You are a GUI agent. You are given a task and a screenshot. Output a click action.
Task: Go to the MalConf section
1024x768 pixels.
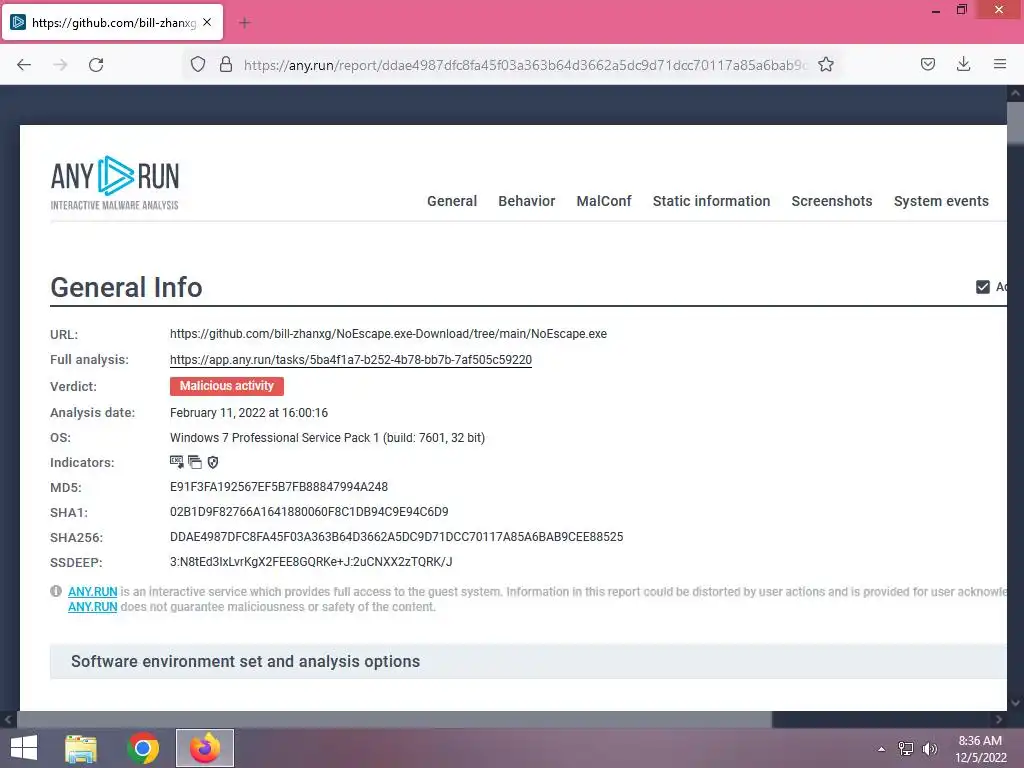(604, 201)
